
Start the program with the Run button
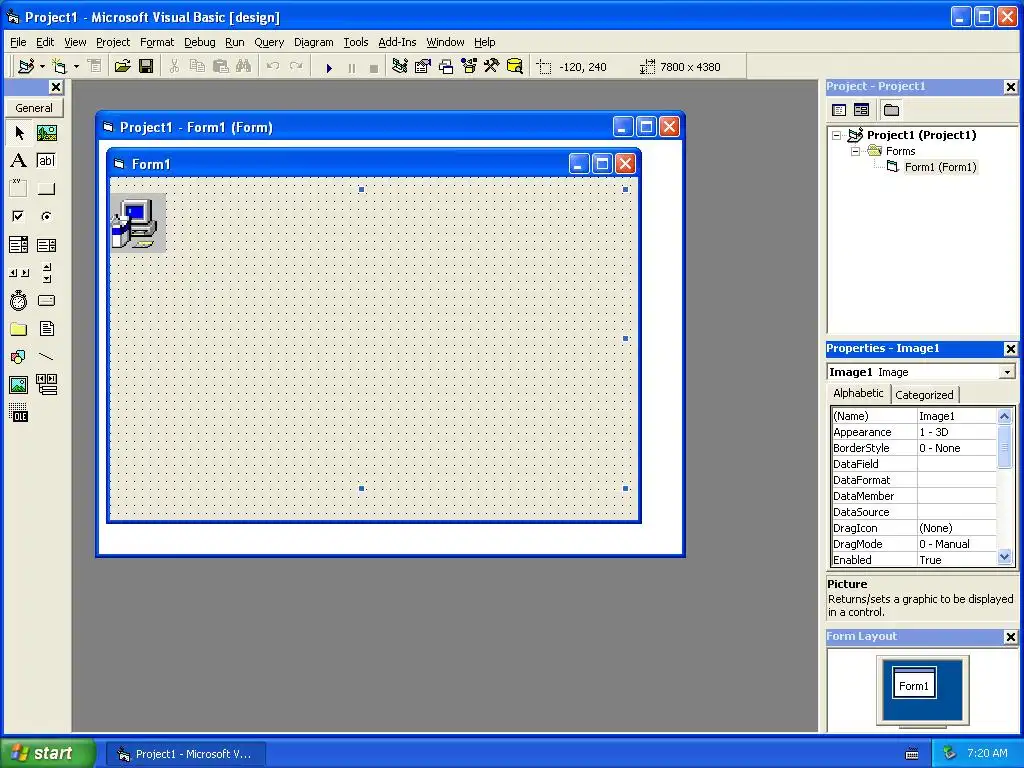[329, 67]
